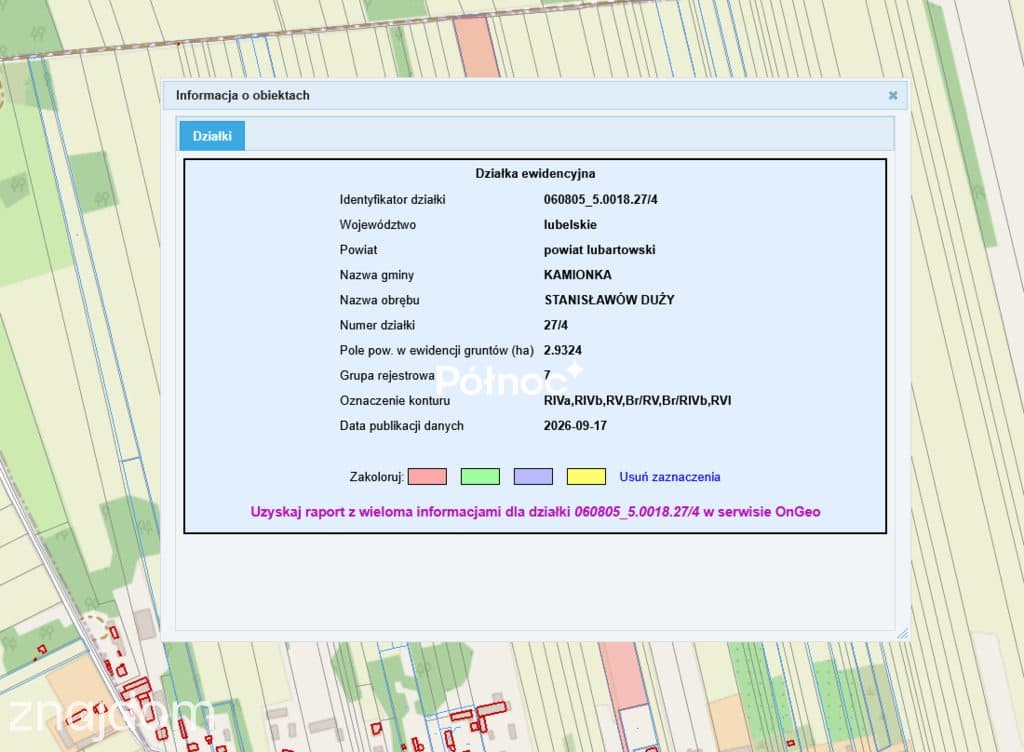The width and height of the screenshot is (1024, 752).
Task: Click the Grupa rejestrowa label
Action: click(x=387, y=375)
